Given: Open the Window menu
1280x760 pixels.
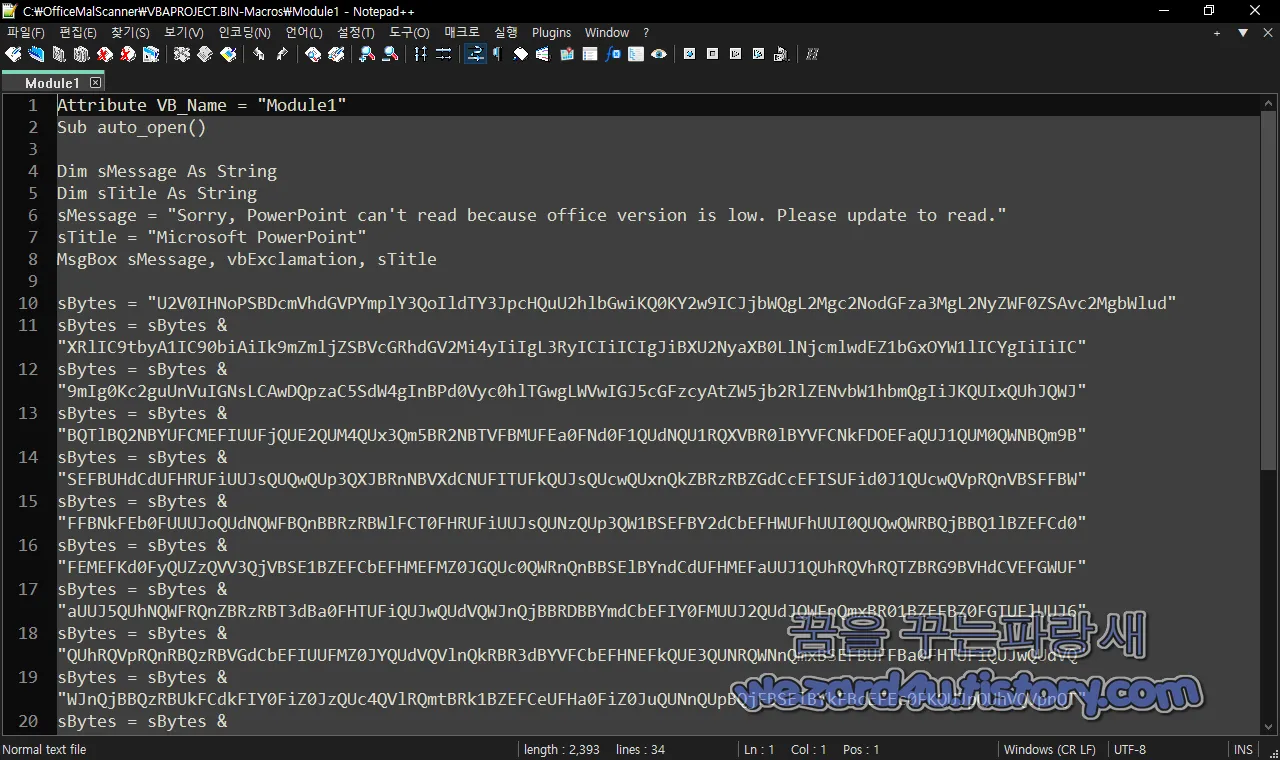Looking at the screenshot, I should tap(607, 33).
